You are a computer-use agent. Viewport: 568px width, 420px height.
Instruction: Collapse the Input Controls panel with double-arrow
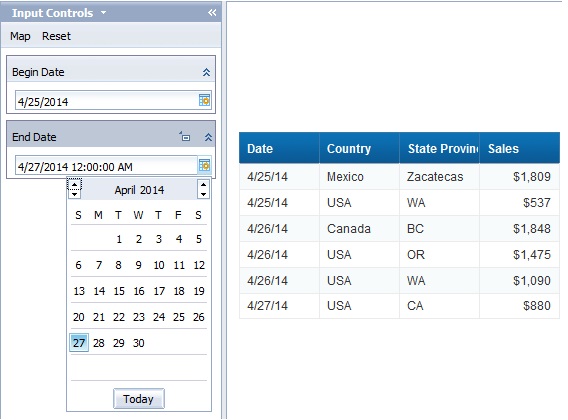click(x=212, y=13)
